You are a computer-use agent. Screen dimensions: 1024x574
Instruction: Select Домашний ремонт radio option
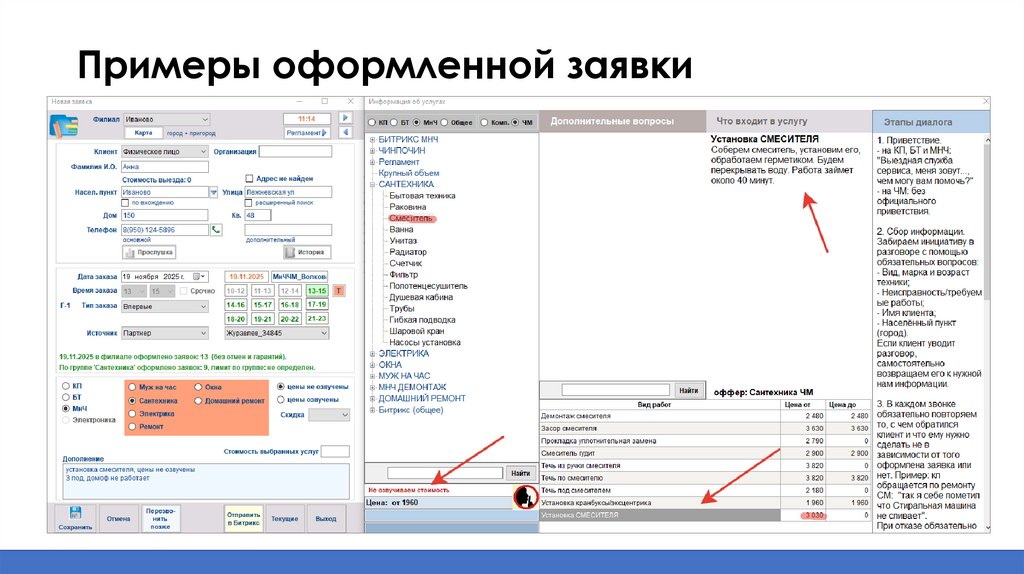click(198, 400)
